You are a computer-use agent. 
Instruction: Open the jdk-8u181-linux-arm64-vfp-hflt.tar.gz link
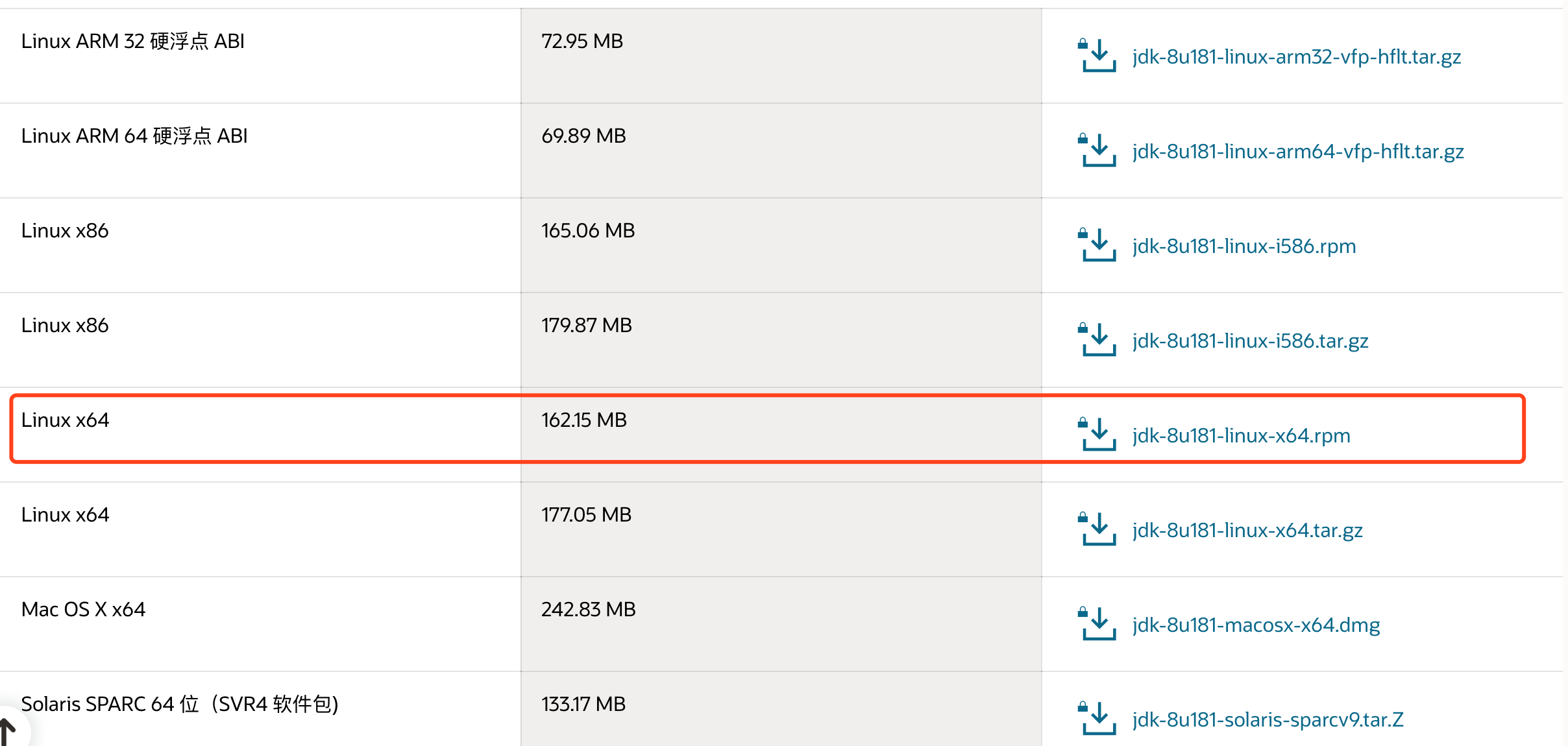pyautogui.click(x=1297, y=151)
